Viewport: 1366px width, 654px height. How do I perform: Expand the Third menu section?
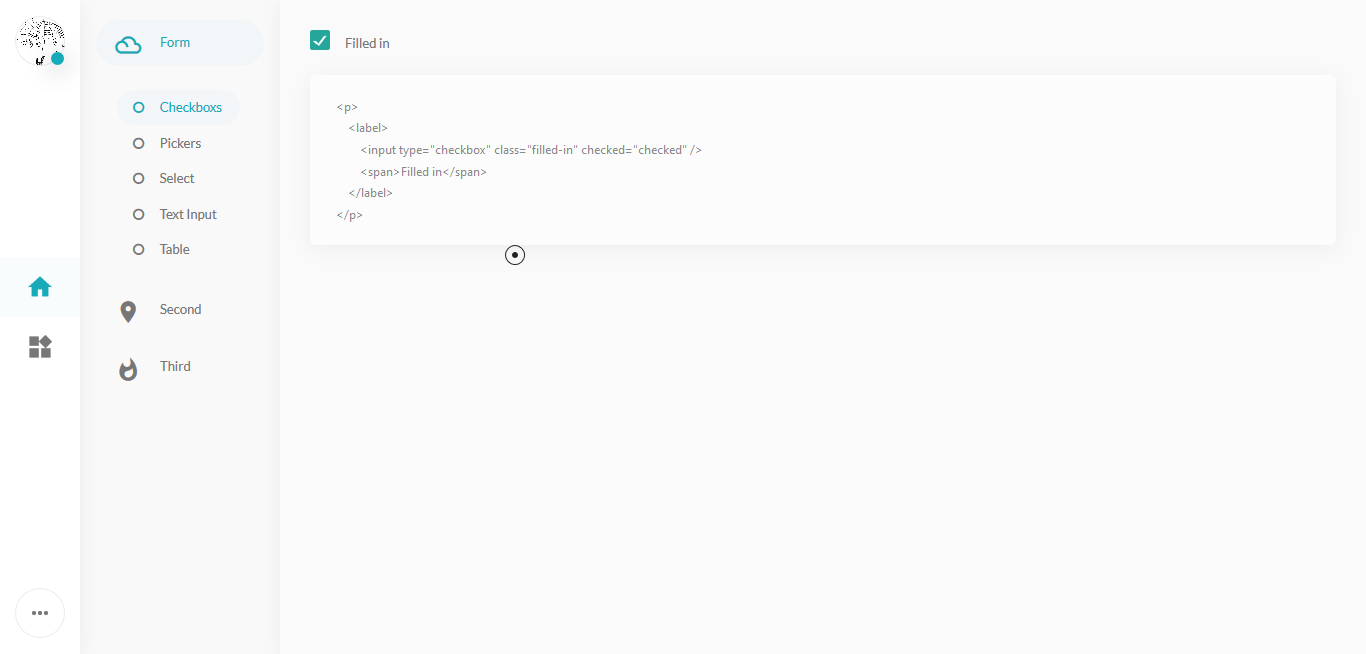coord(175,367)
